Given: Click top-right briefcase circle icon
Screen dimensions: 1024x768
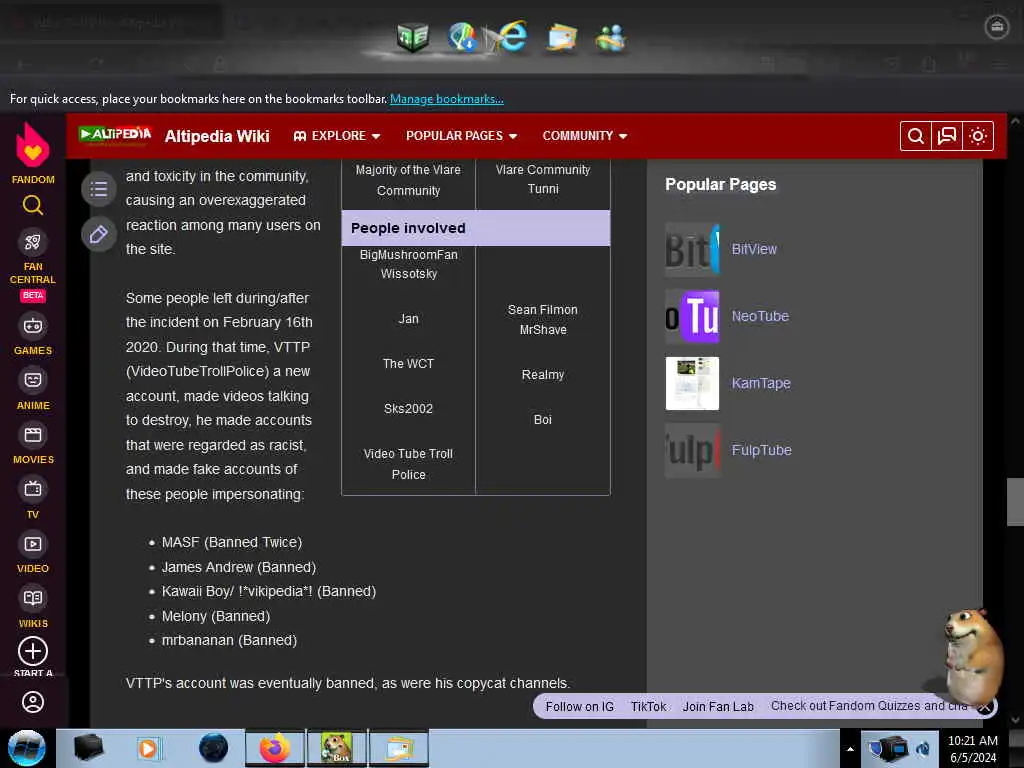Looking at the screenshot, I should coord(997,27).
